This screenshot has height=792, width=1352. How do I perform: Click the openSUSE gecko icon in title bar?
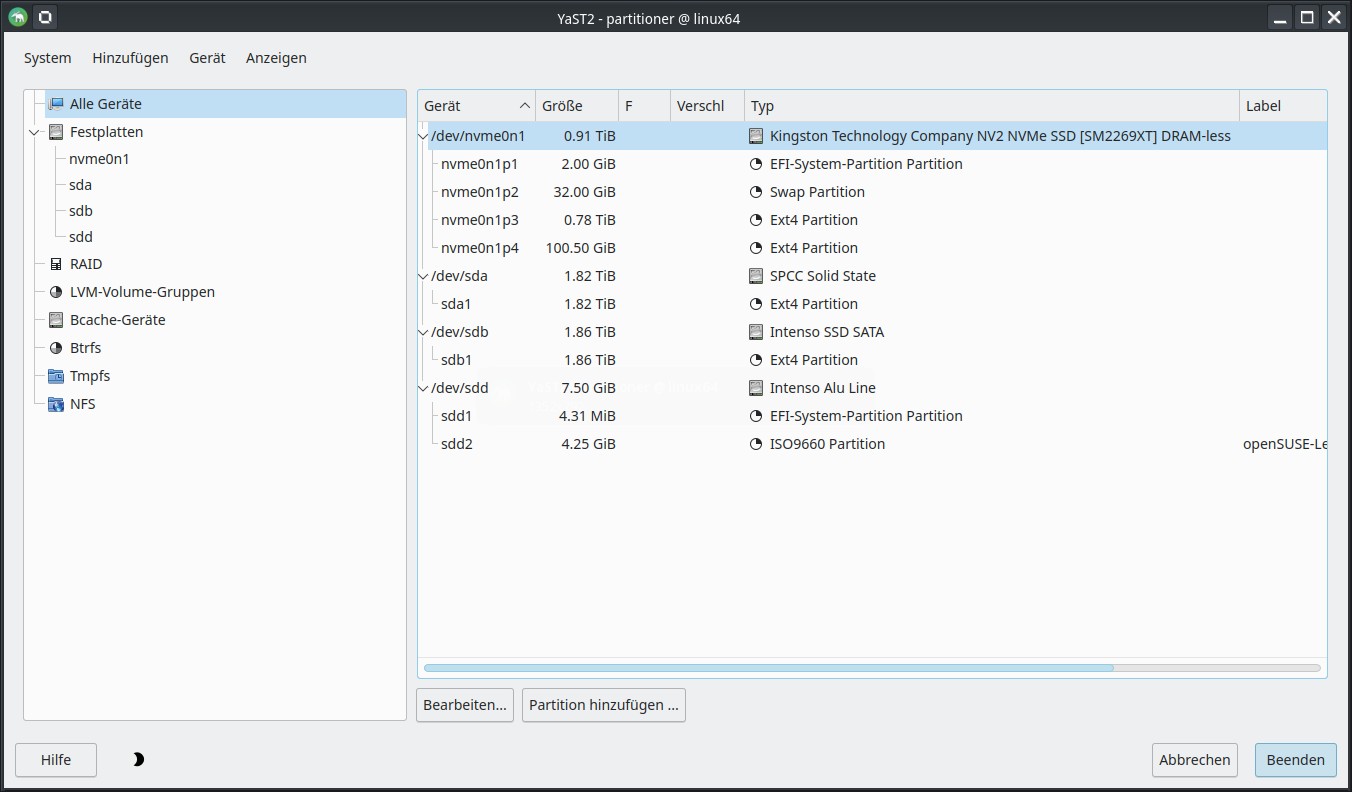click(x=17, y=17)
